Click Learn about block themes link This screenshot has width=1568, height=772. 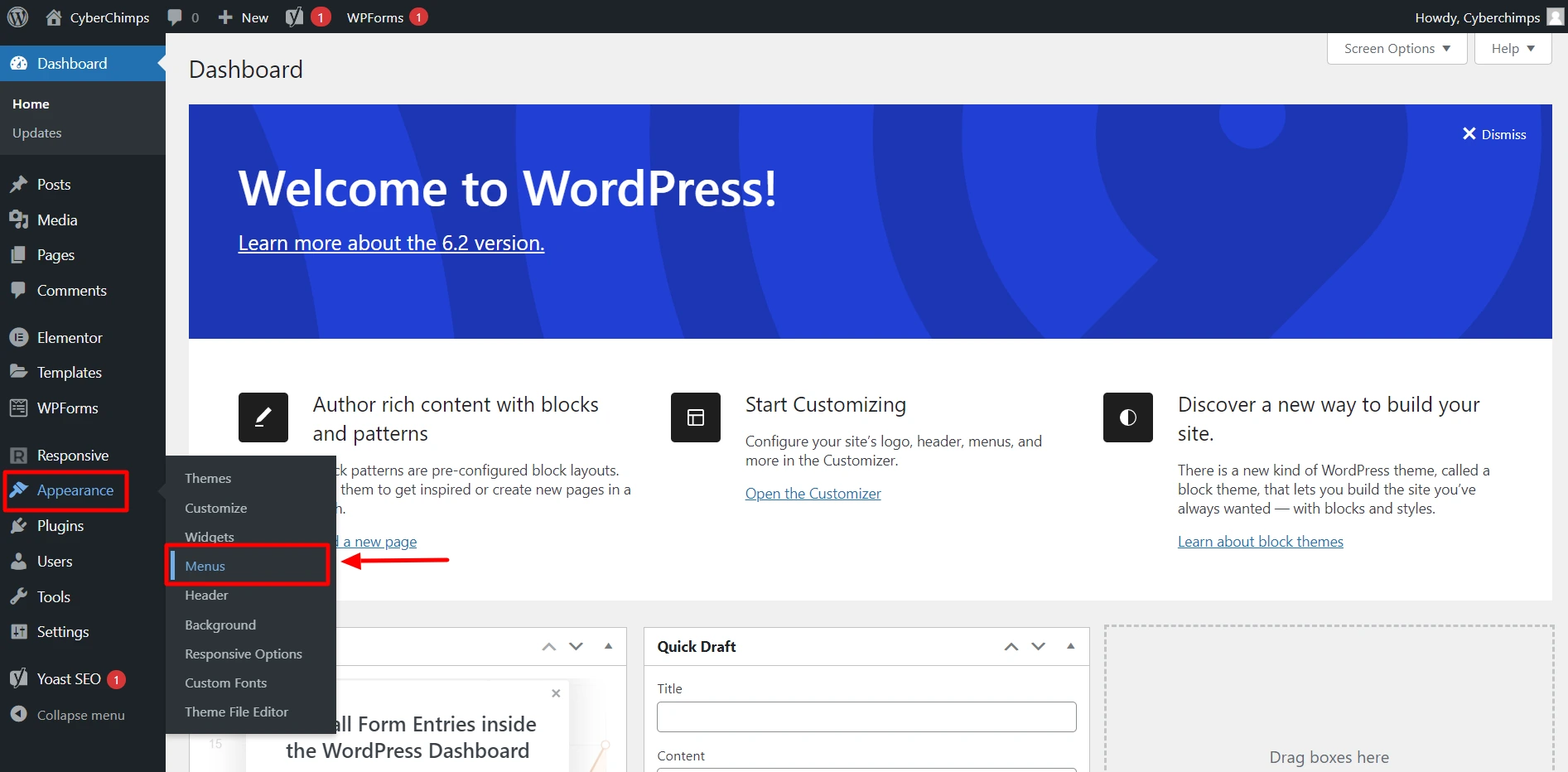click(x=1260, y=542)
